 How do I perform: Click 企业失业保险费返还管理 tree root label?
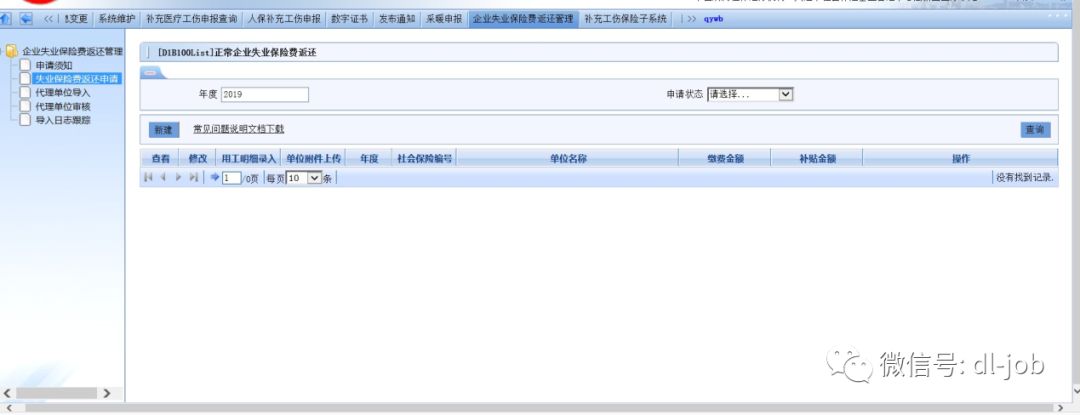72,52
